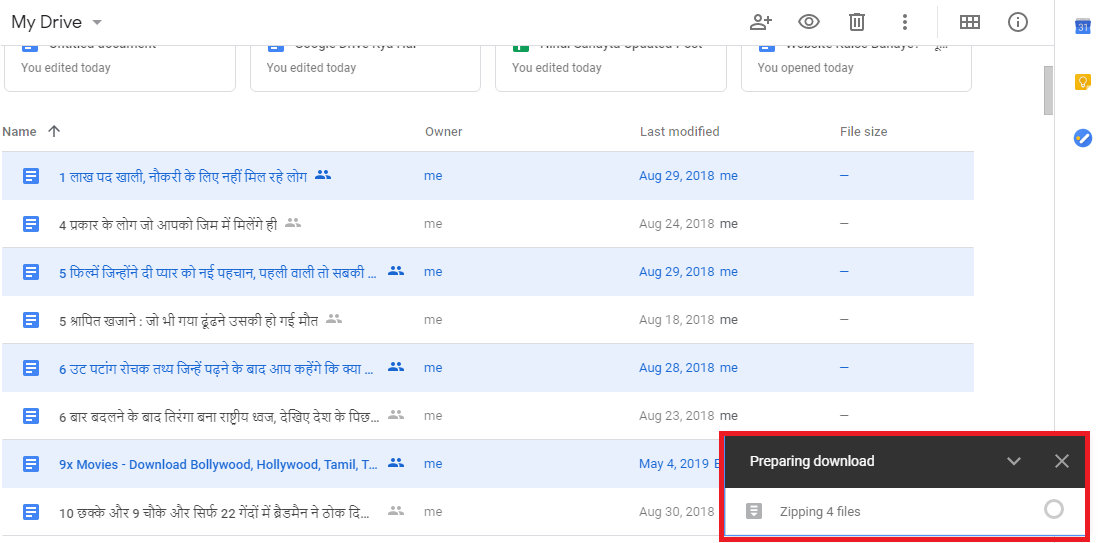
Task: Click the Share (add person) icon
Action: (x=760, y=22)
